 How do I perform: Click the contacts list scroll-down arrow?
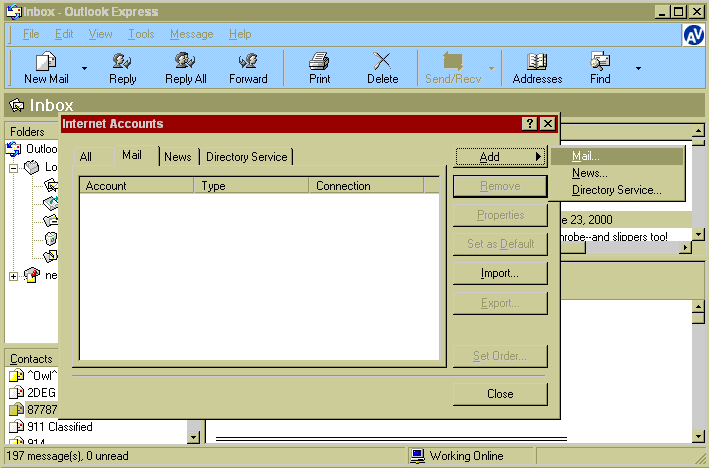point(194,437)
